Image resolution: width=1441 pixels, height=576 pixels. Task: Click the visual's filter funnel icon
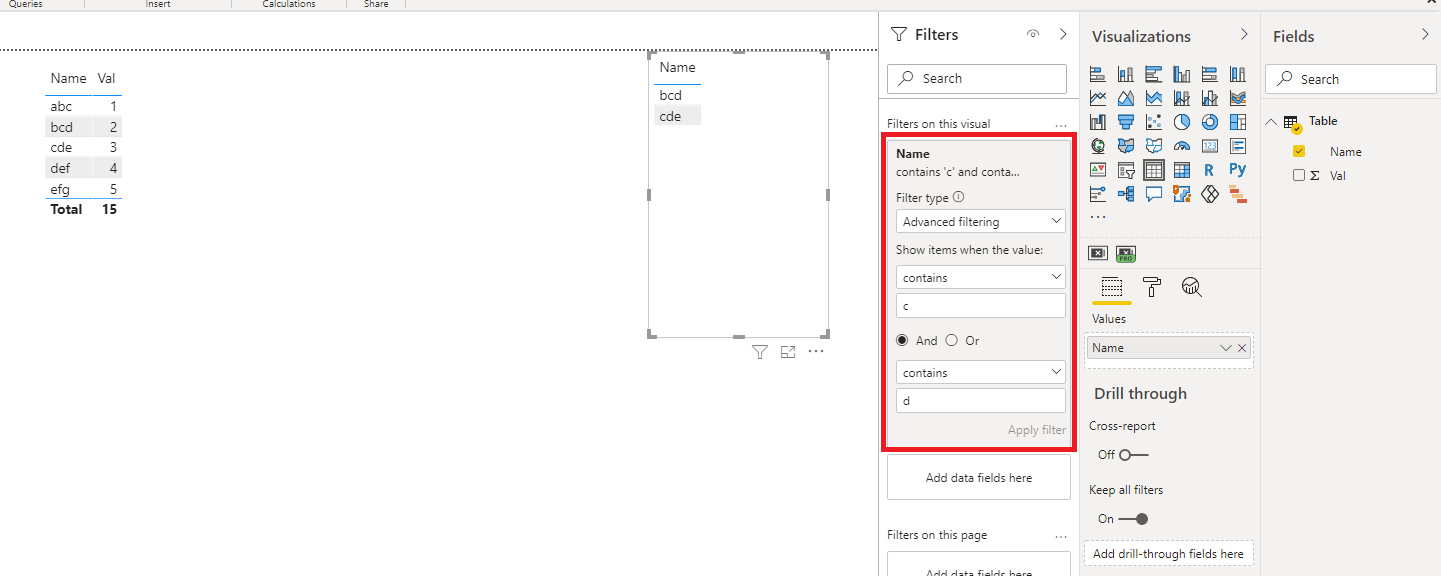tap(760, 352)
